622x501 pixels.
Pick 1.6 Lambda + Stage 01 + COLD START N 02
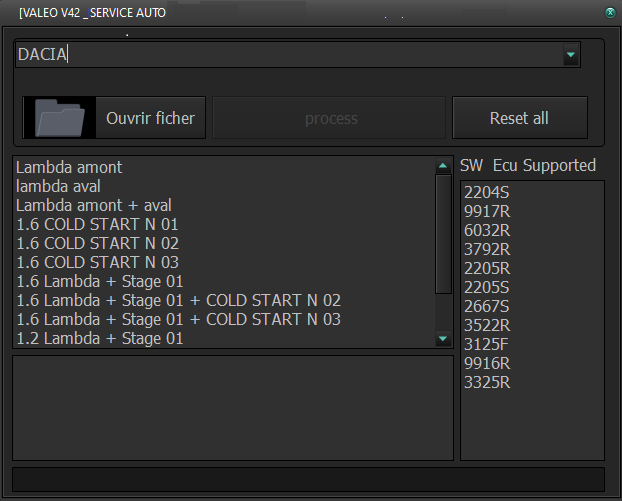[x=179, y=301]
